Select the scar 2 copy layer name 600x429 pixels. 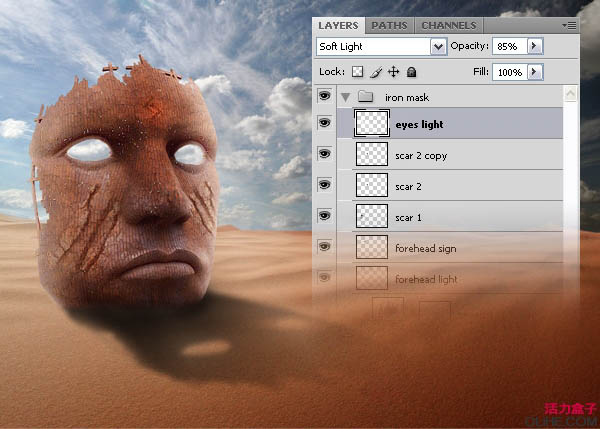pos(421,156)
